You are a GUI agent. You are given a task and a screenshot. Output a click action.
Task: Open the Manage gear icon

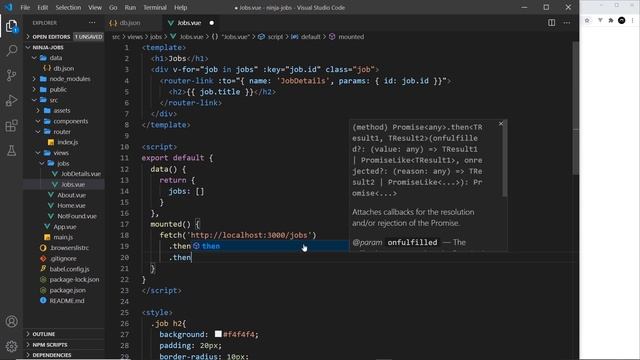pos(11,346)
